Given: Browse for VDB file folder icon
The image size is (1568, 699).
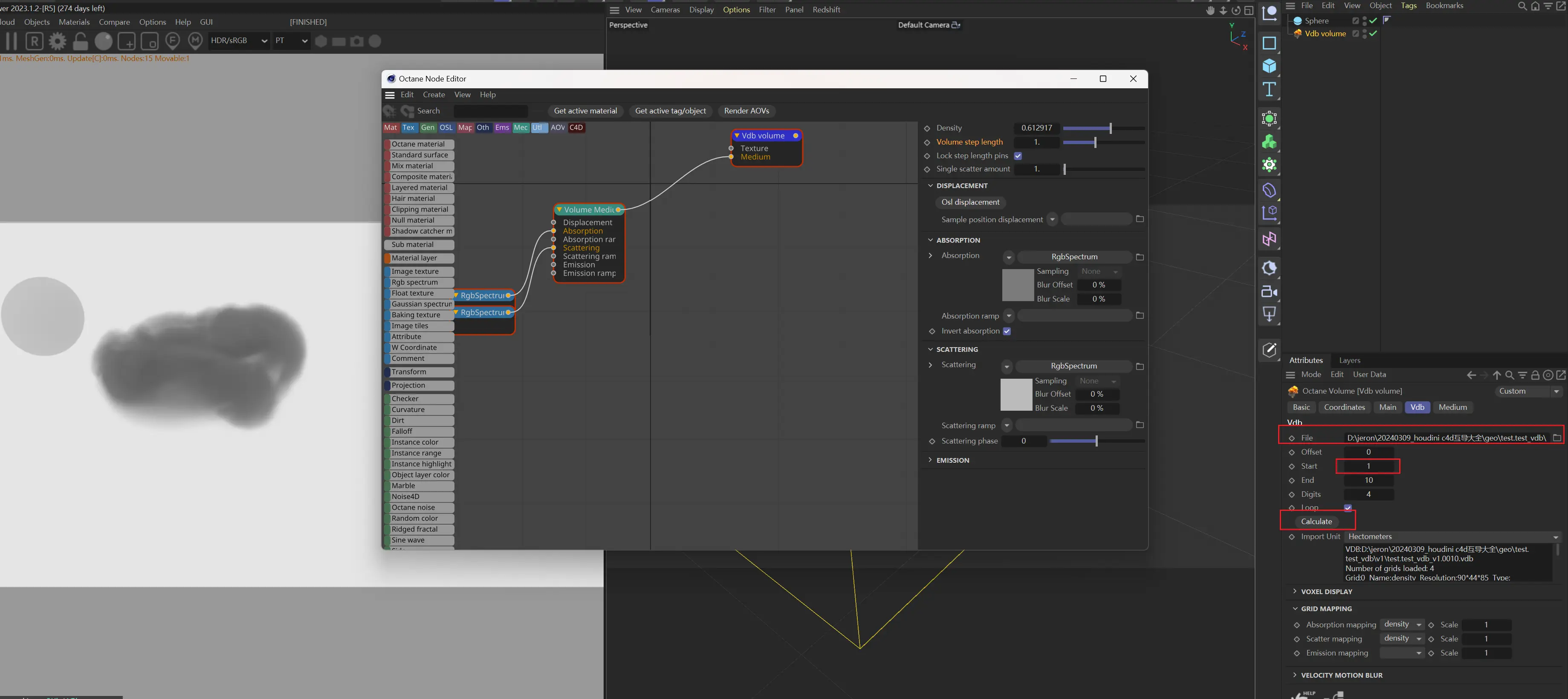Looking at the screenshot, I should 1557,438.
